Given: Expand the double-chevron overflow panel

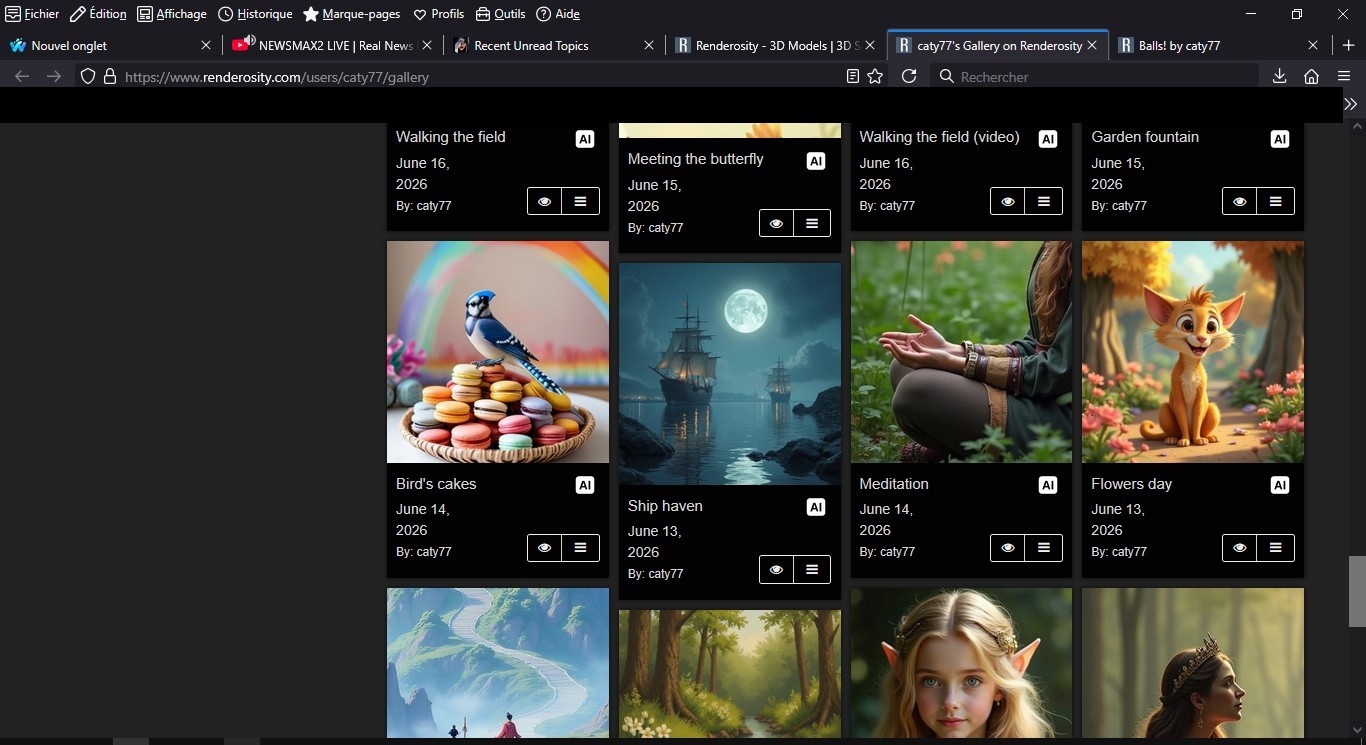Looking at the screenshot, I should (x=1350, y=104).
